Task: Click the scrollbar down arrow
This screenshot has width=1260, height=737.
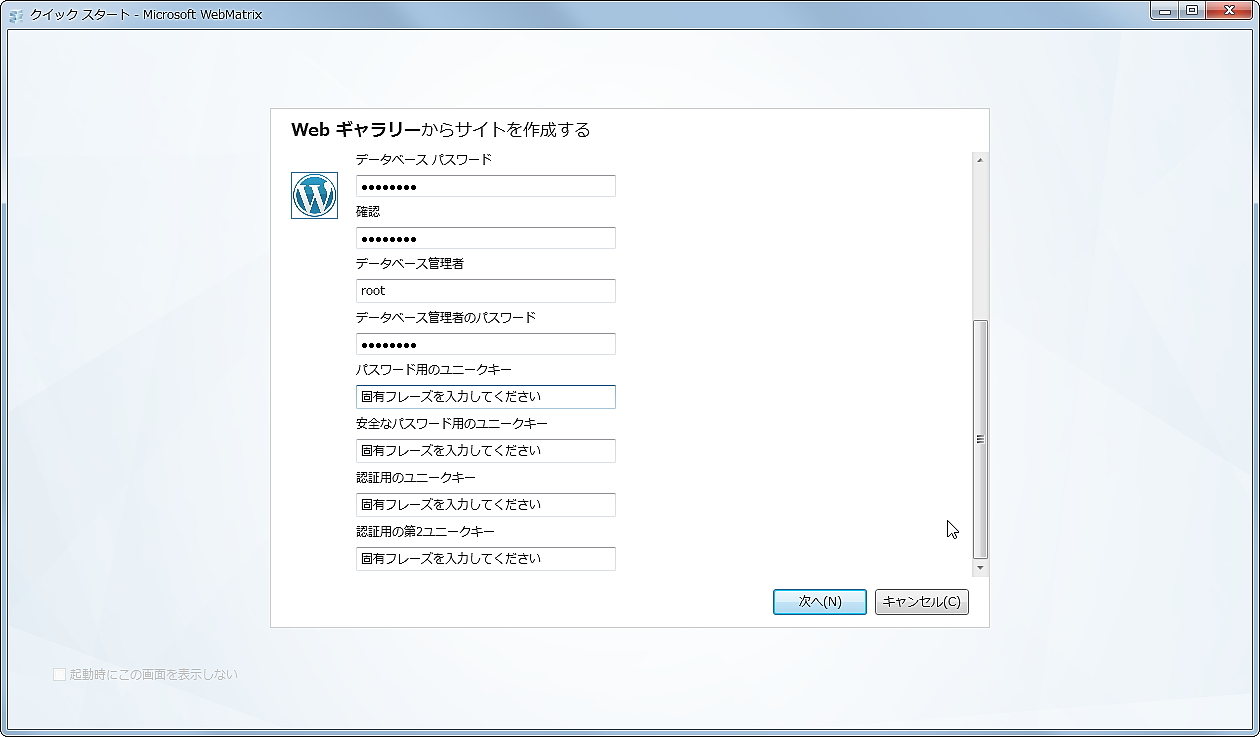Action: click(979, 566)
